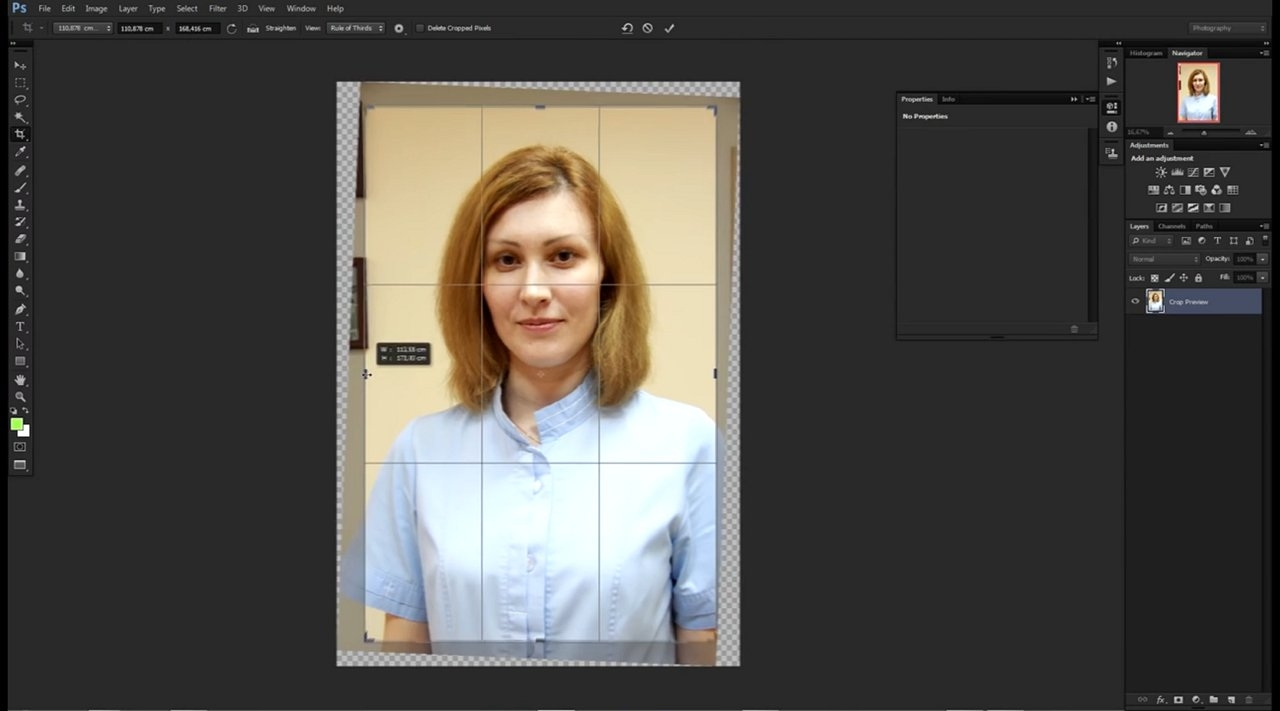Select the Healing Brush tool
Screen dimensions: 1280x711
pyautogui.click(x=20, y=171)
